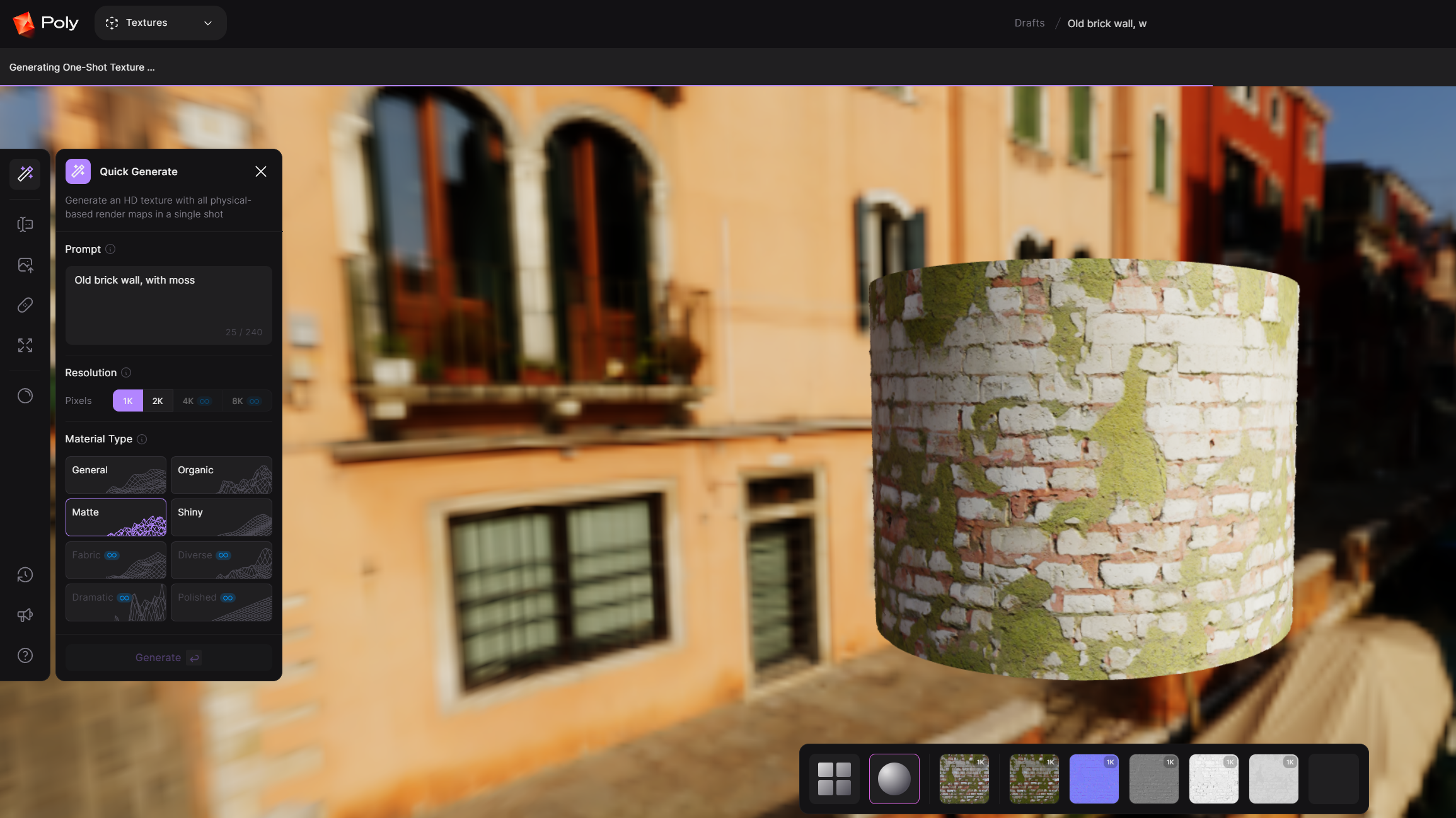Click the magic wand Quick Generate sidebar icon
Image resolution: width=1456 pixels, height=818 pixels.
(25, 174)
